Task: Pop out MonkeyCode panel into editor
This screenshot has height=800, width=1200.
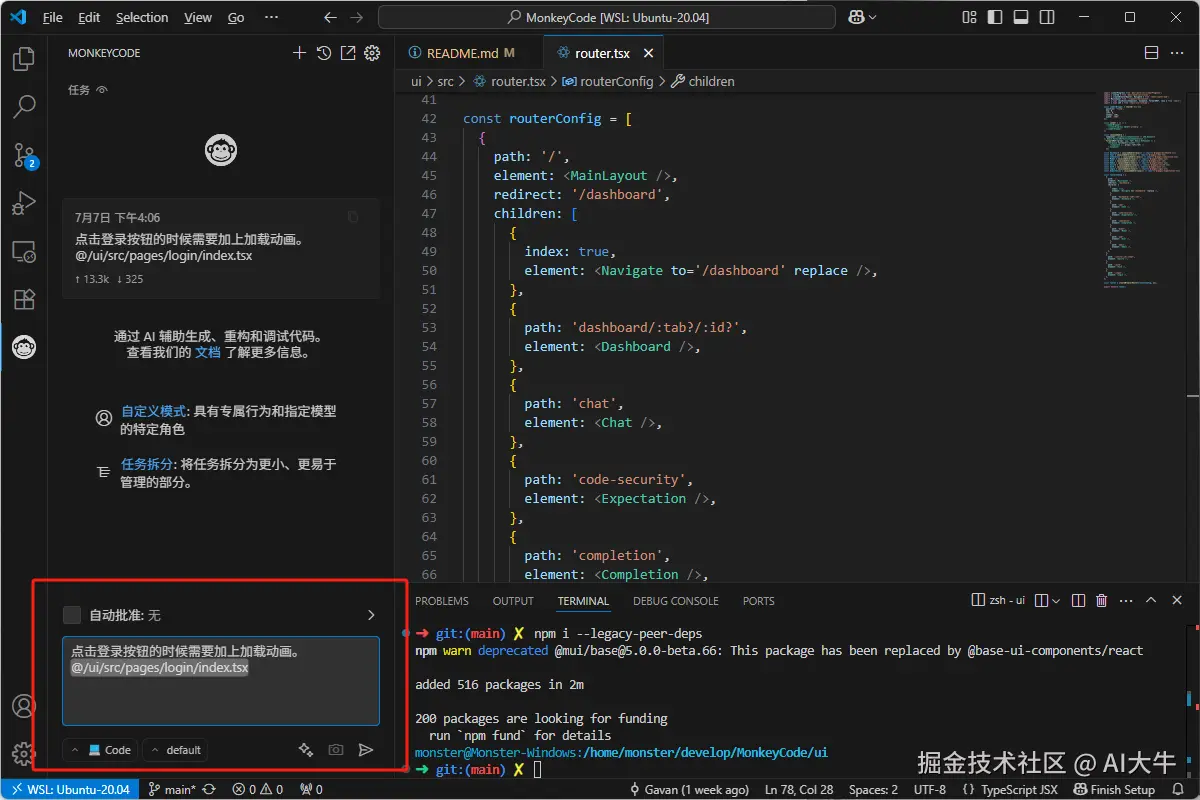Action: pos(348,53)
